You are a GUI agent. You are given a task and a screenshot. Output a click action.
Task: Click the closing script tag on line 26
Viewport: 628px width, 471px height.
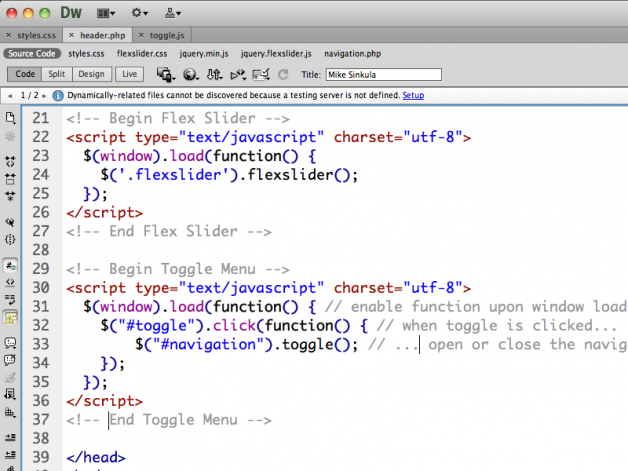pyautogui.click(x=105, y=213)
